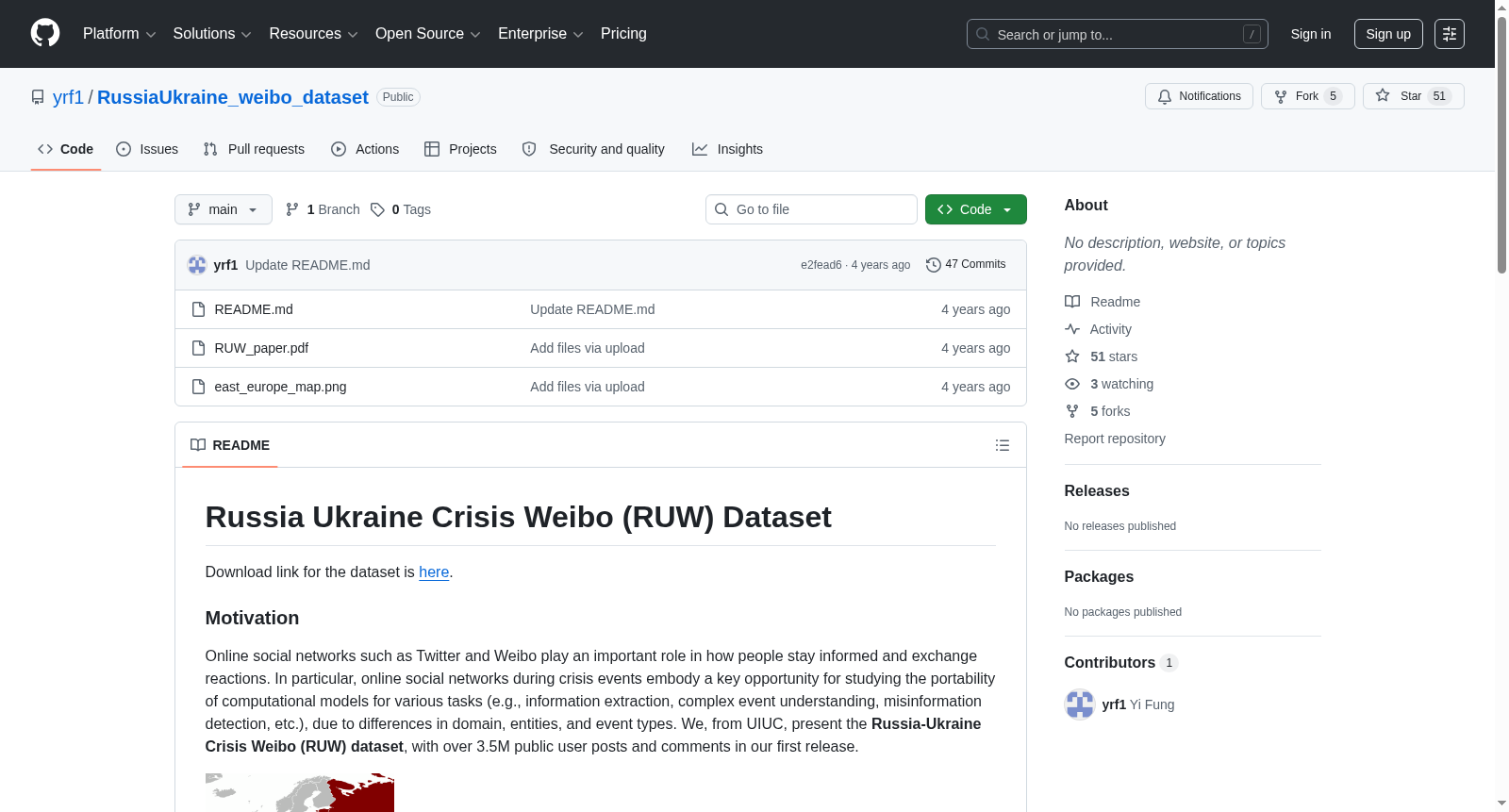Open the green Code dropdown button
The image size is (1509, 812).
[976, 209]
